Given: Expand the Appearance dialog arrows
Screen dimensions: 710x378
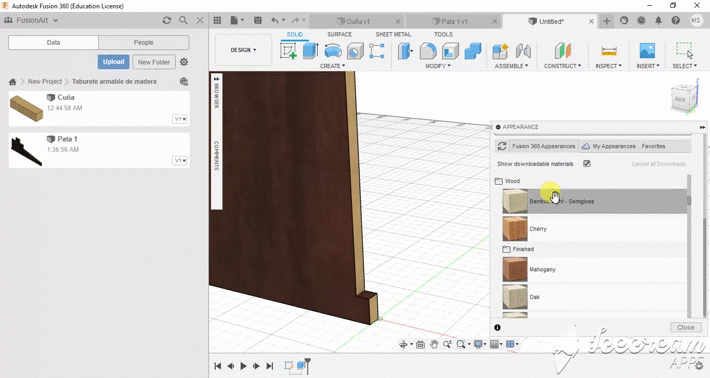Looking at the screenshot, I should tap(702, 127).
